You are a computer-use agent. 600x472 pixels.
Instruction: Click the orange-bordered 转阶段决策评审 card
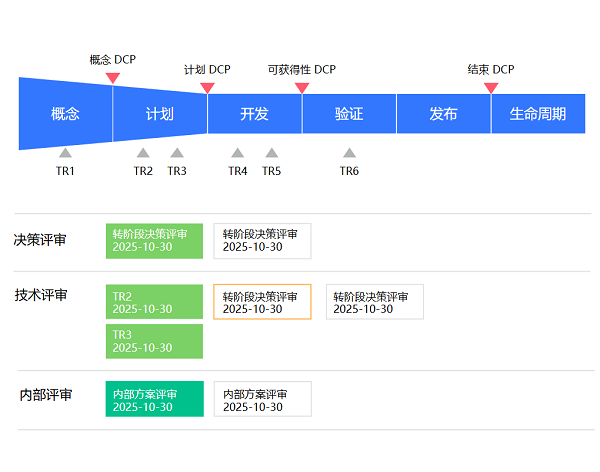[x=262, y=302]
